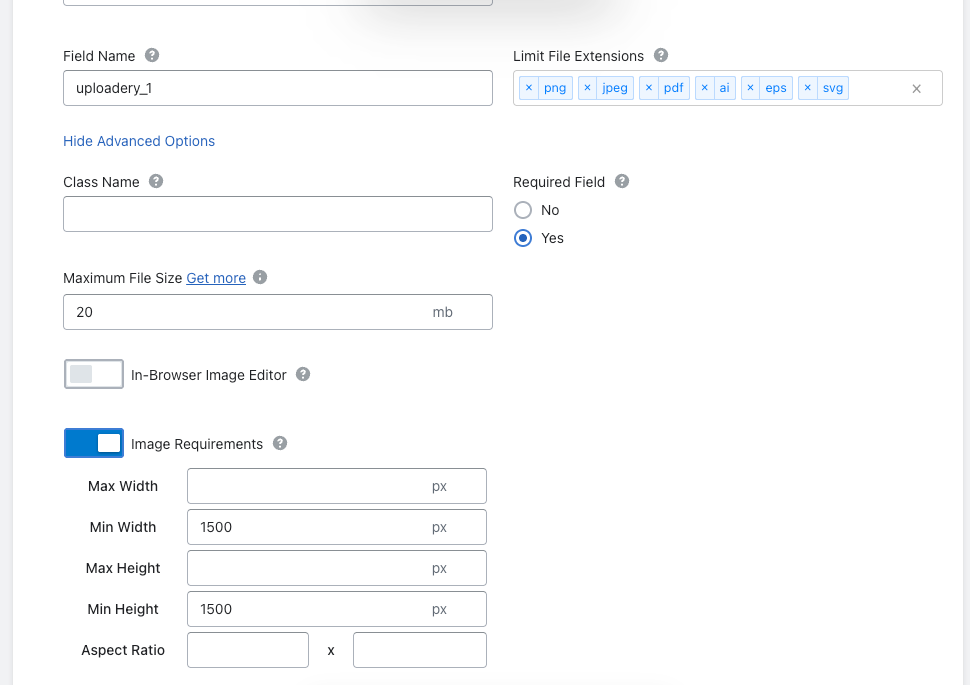Clear all file extensions
The width and height of the screenshot is (970, 685).
point(917,89)
